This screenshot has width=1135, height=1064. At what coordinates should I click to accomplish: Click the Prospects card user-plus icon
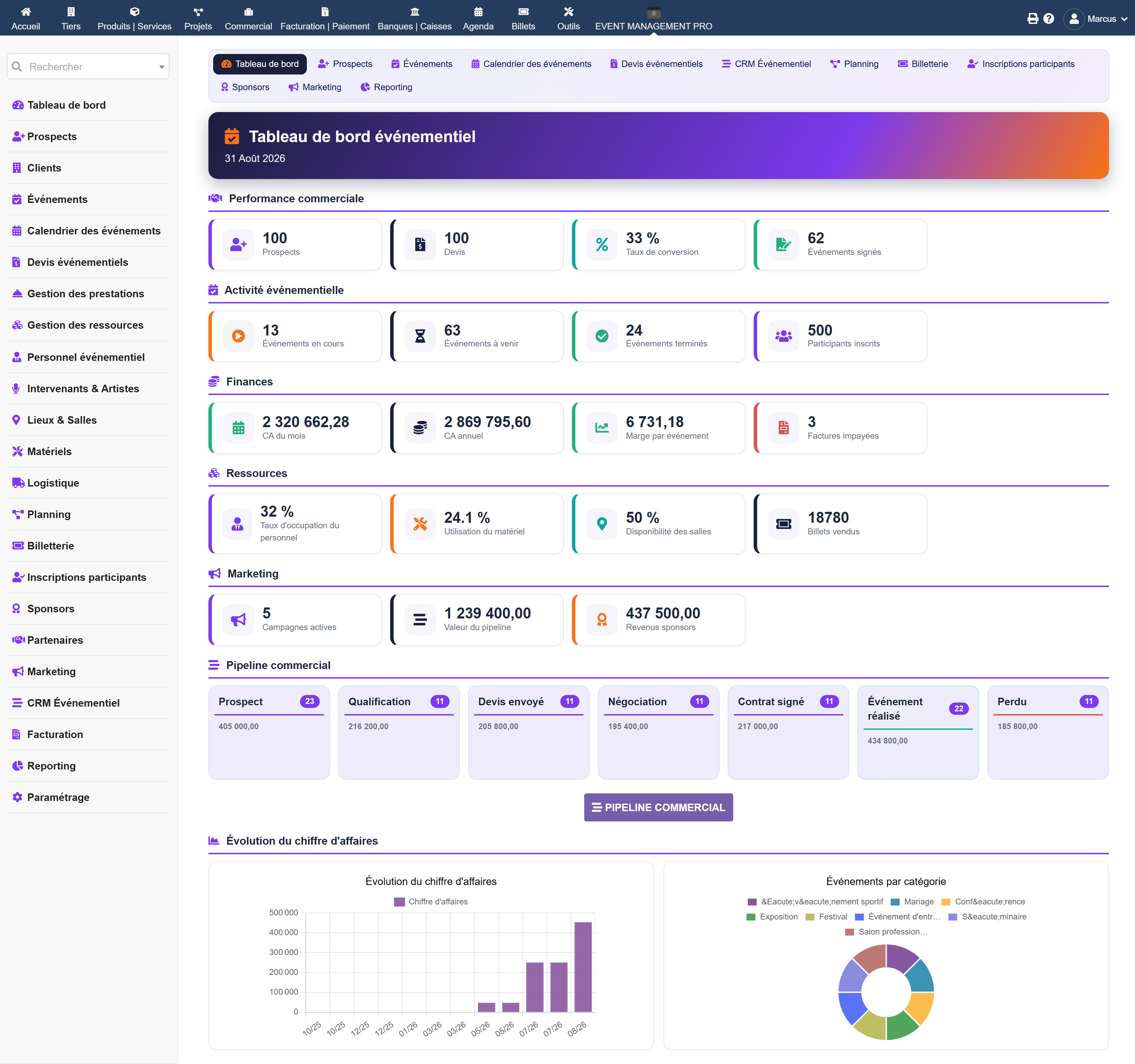(238, 244)
